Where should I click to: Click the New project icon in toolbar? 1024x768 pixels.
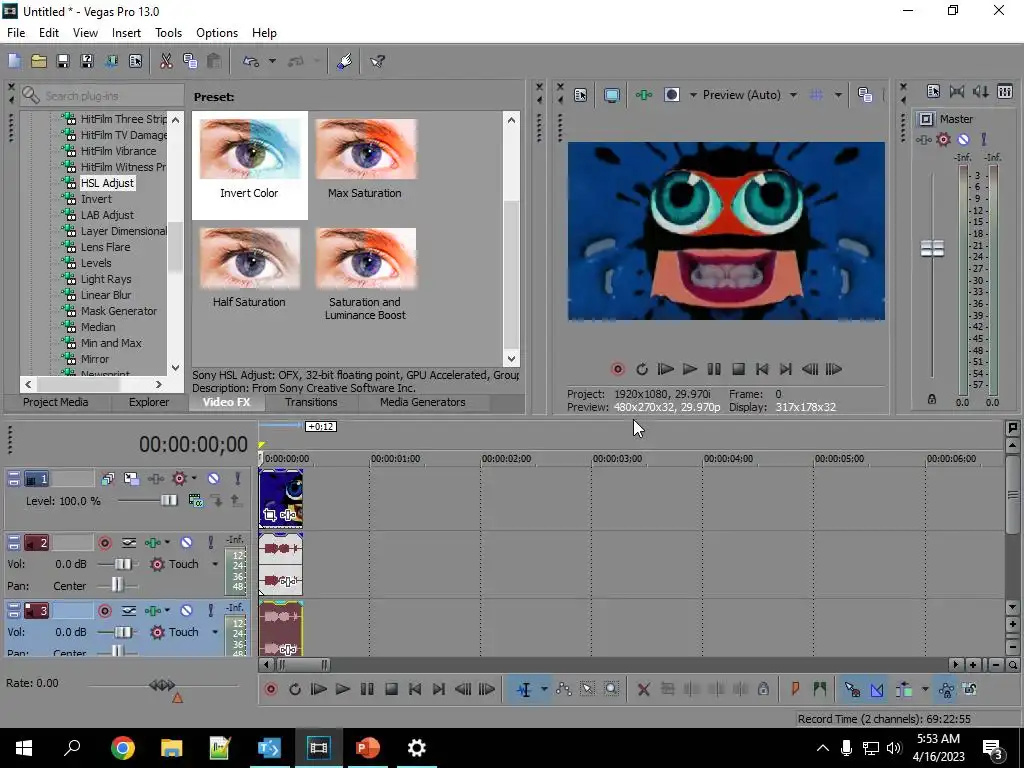coord(14,61)
